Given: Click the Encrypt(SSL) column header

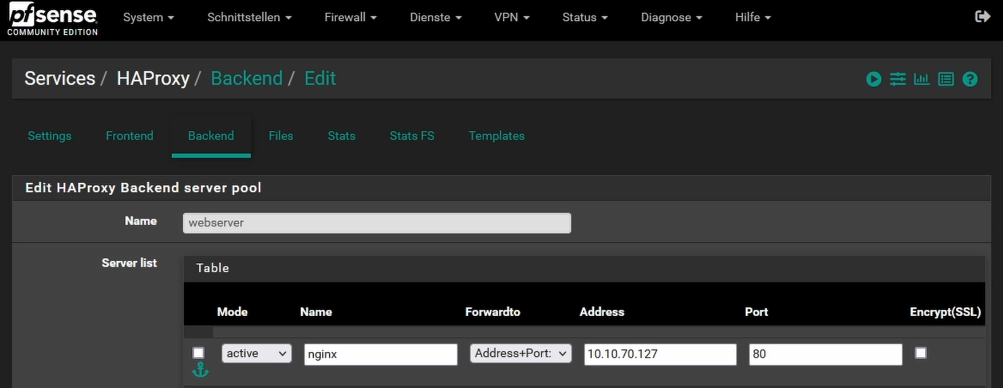Looking at the screenshot, I should (x=945, y=312).
